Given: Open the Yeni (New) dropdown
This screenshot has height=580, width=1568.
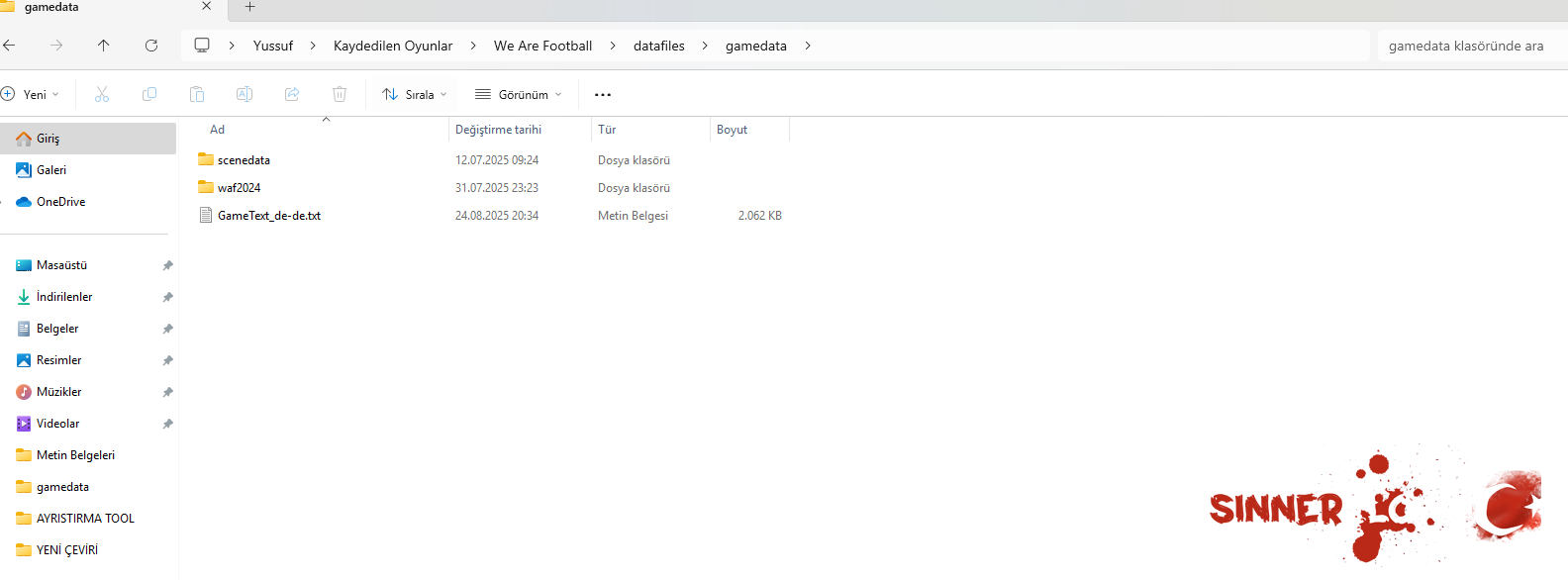Looking at the screenshot, I should pyautogui.click(x=31, y=94).
